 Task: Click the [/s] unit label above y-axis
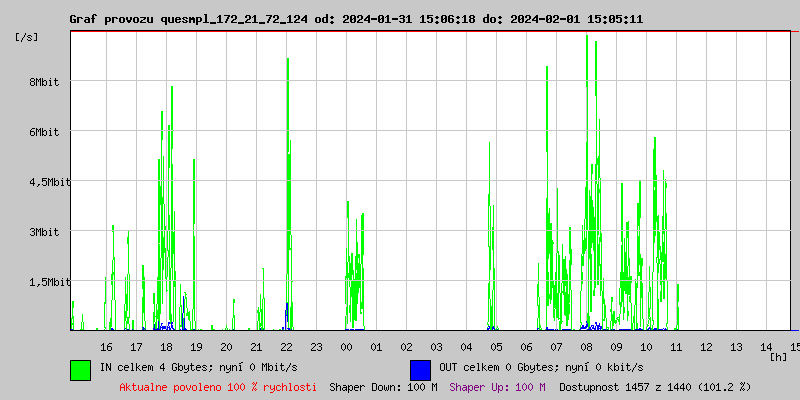[x=27, y=37]
